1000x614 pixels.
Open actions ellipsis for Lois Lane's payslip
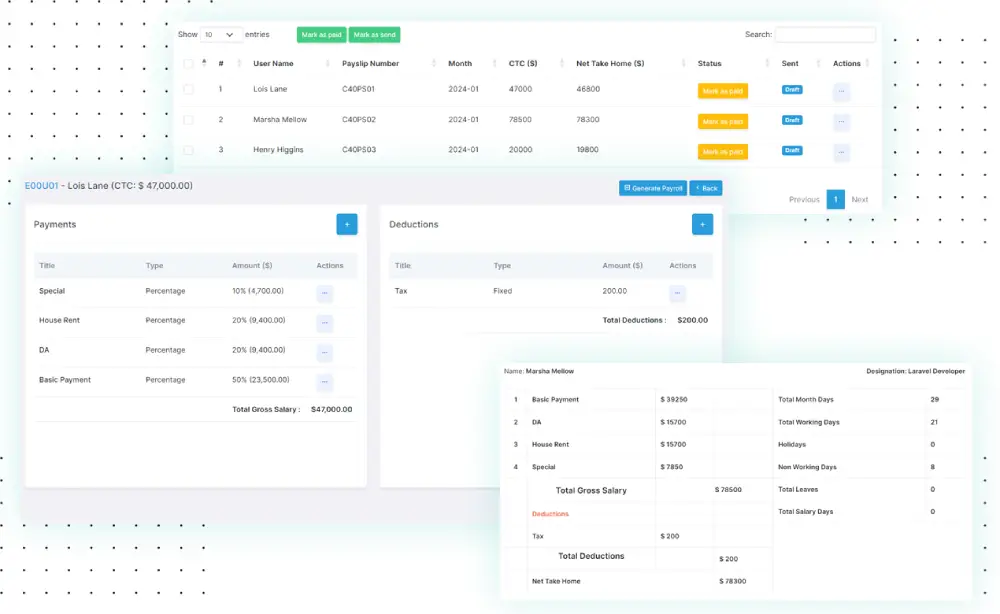click(x=841, y=91)
